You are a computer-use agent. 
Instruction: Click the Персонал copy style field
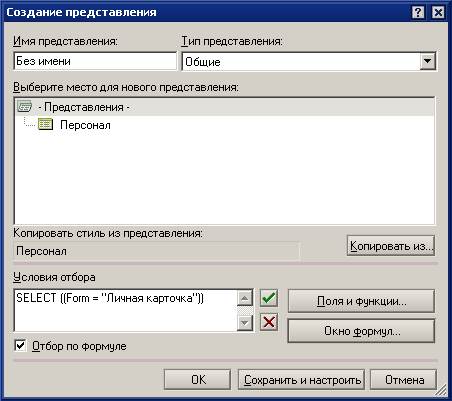(157, 251)
